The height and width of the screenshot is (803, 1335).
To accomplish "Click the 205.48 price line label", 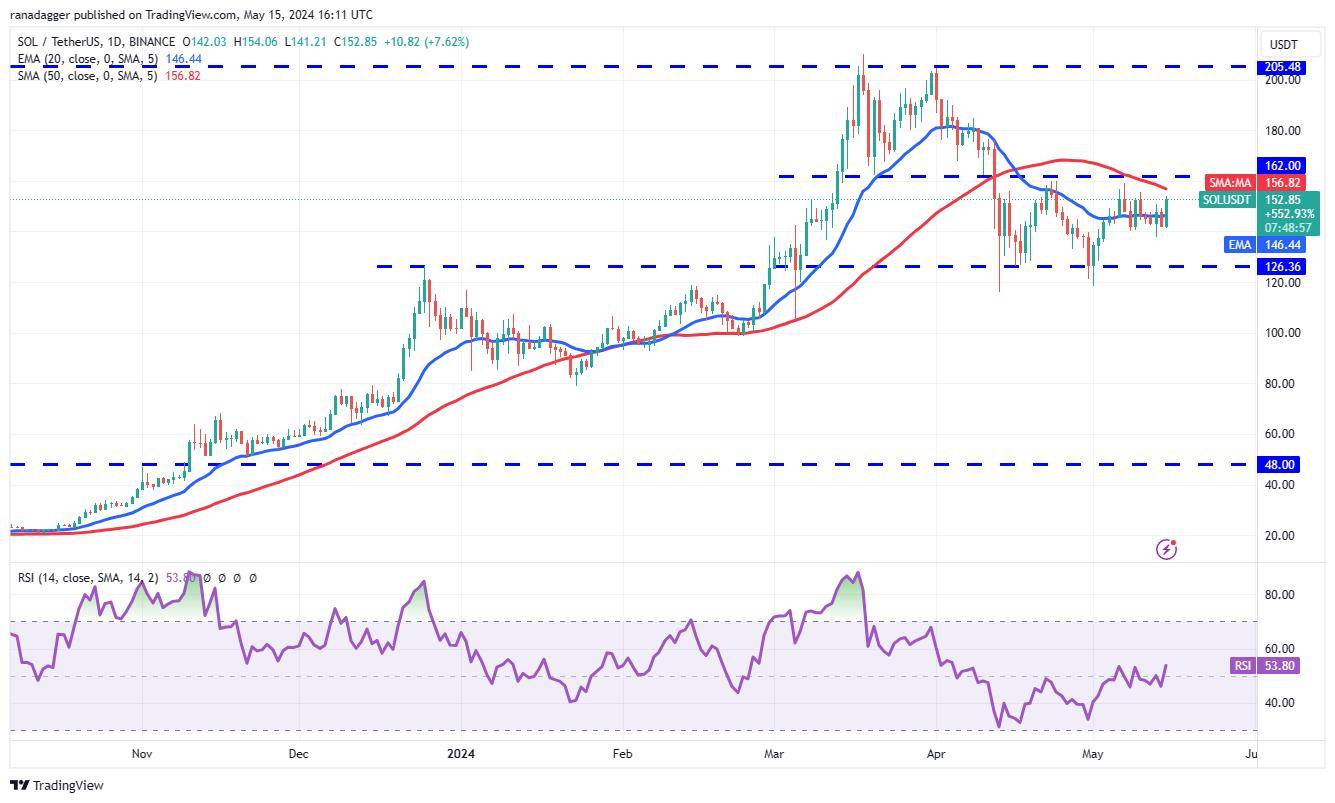I will tap(1282, 67).
